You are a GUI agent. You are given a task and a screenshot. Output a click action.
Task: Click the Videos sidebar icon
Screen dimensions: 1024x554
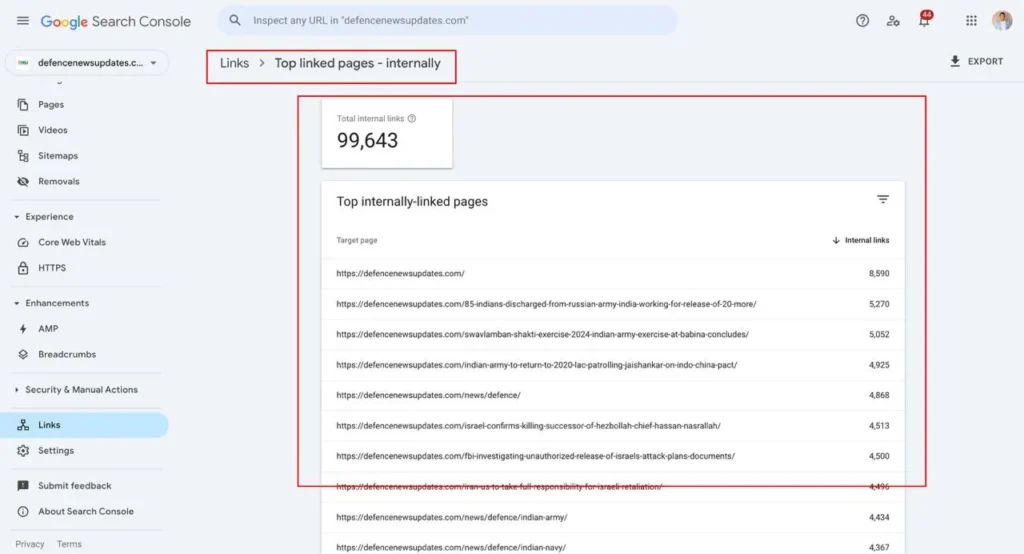[23, 130]
